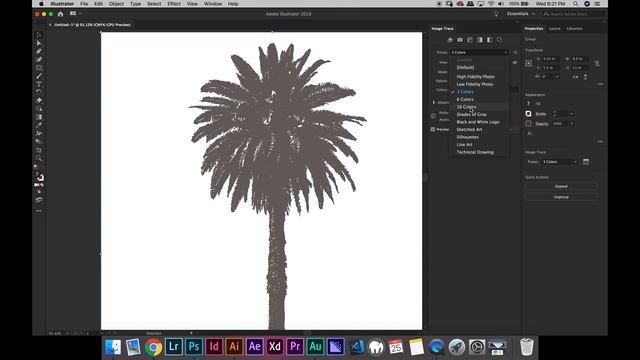Open the Preset dropdown in Properties panel
Viewport: 640px width, 360px height.
pyautogui.click(x=560, y=162)
